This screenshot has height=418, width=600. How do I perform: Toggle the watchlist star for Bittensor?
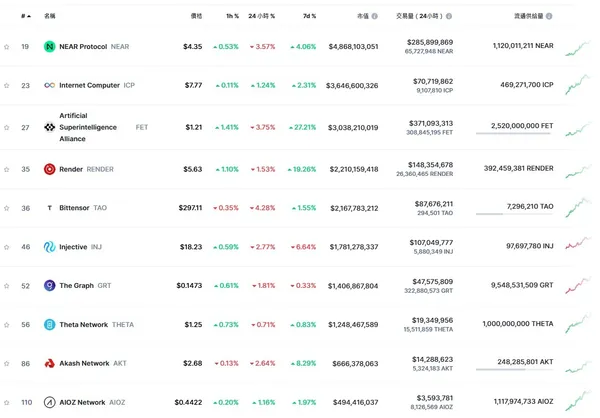tap(7, 208)
